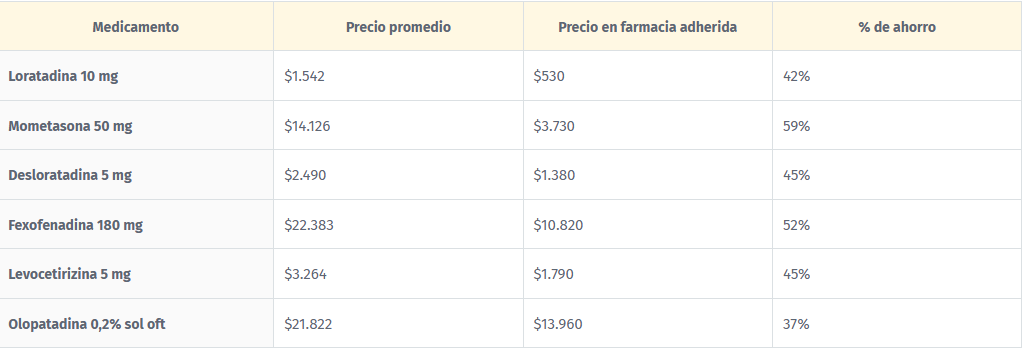Screen dimensions: 1026x360
Task: Select the $14.126 average price cell
Action: 307,126
